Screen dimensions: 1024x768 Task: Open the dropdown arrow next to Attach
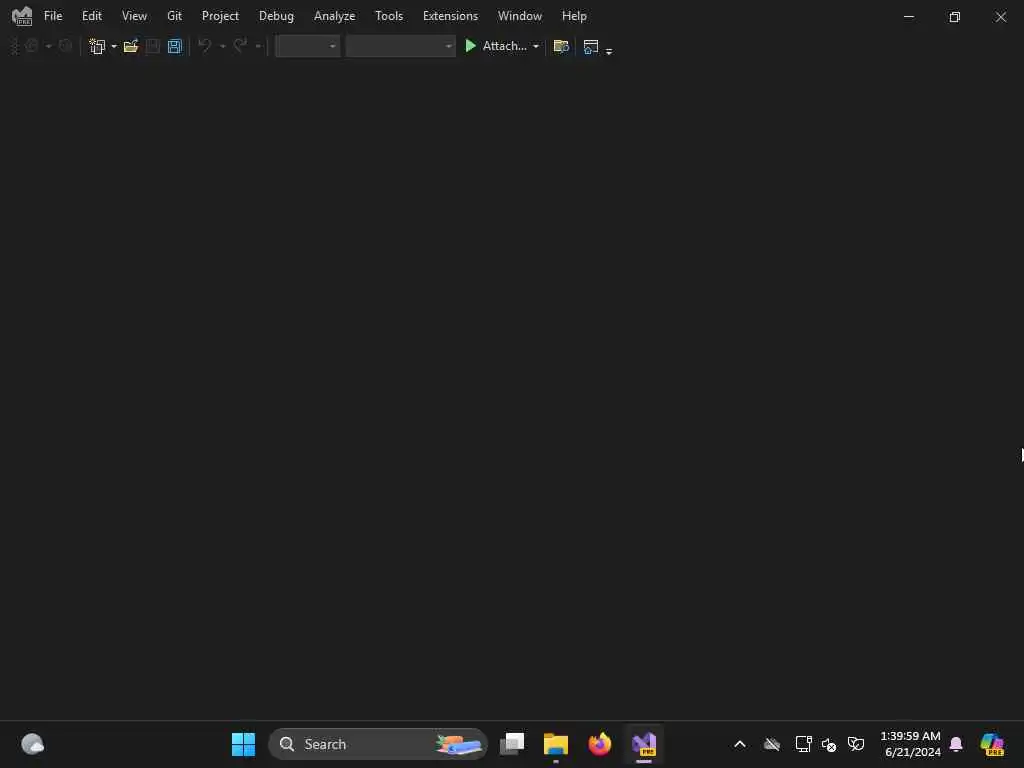[x=536, y=46]
